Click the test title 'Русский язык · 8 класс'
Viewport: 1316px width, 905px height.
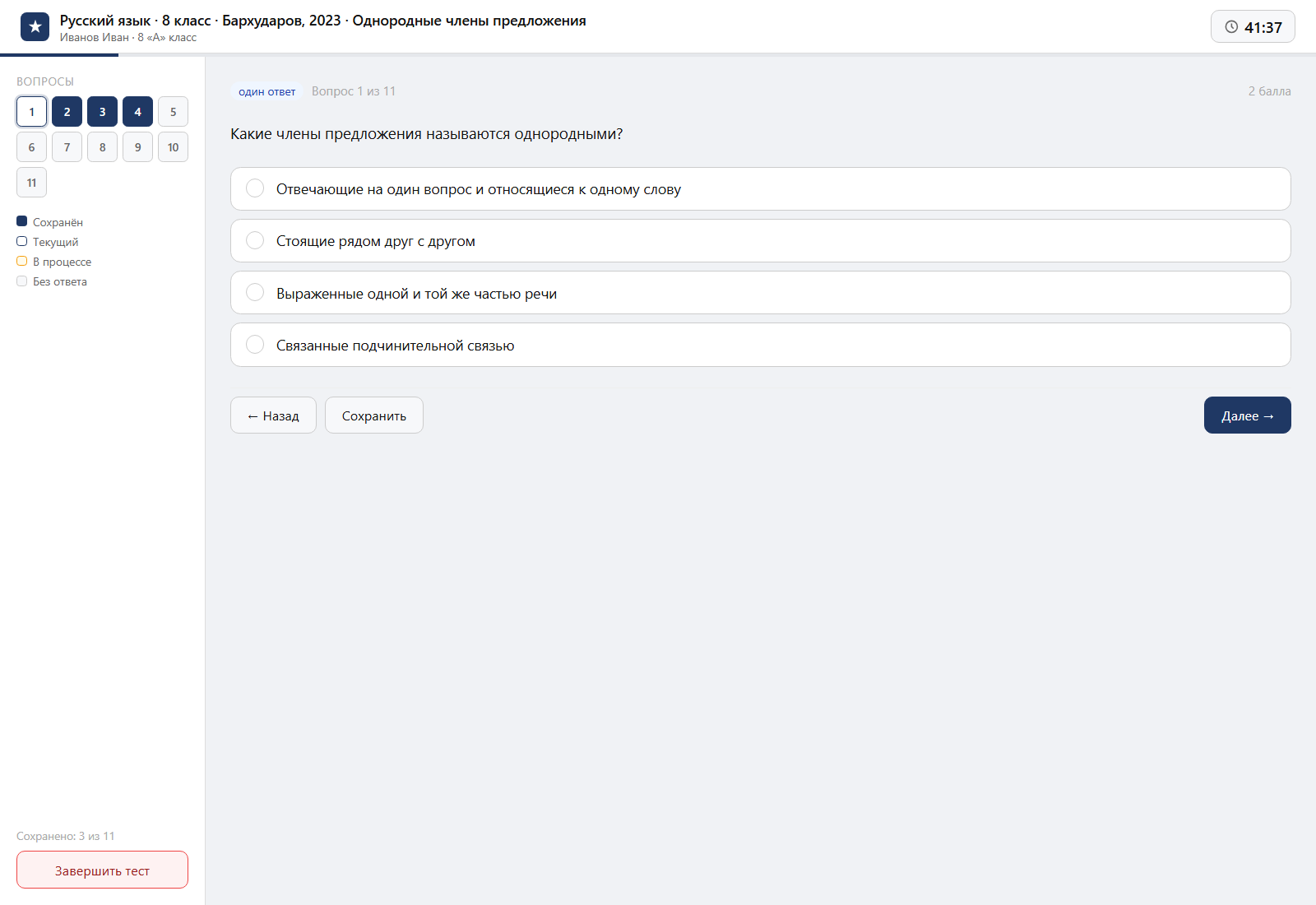point(136,21)
